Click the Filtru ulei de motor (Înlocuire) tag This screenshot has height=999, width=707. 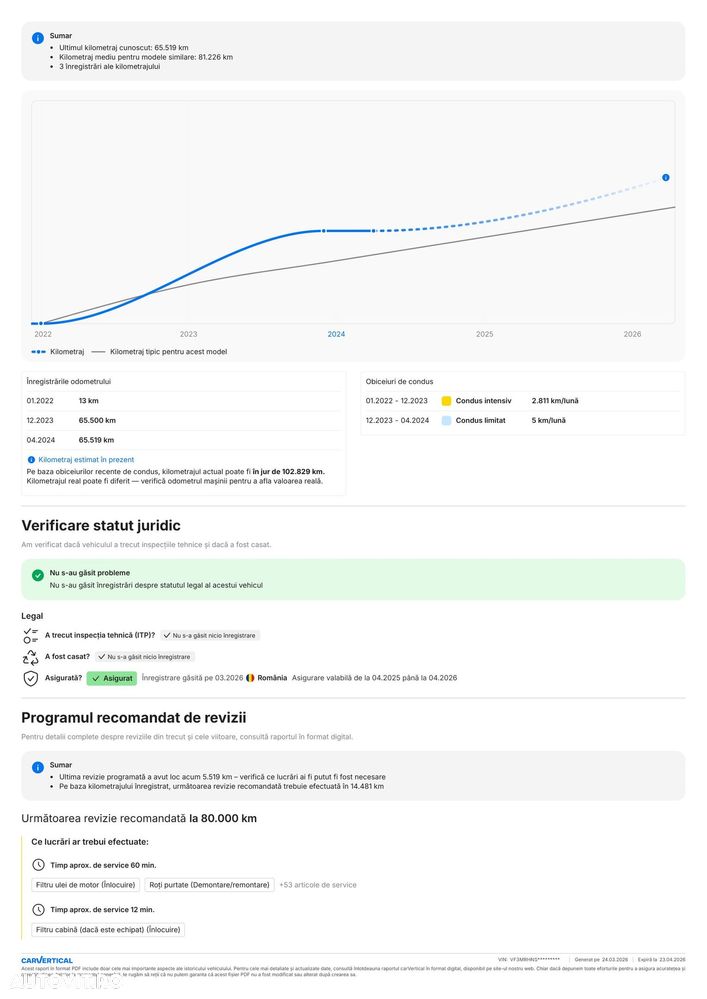click(85, 885)
